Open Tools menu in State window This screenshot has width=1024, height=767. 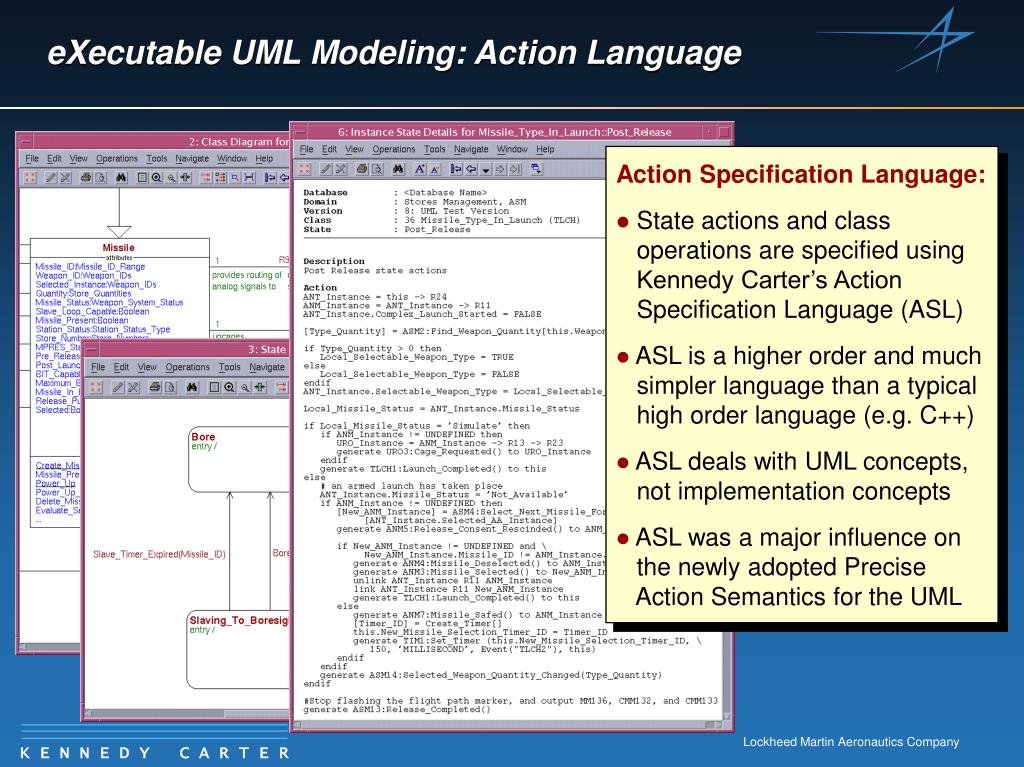click(229, 367)
